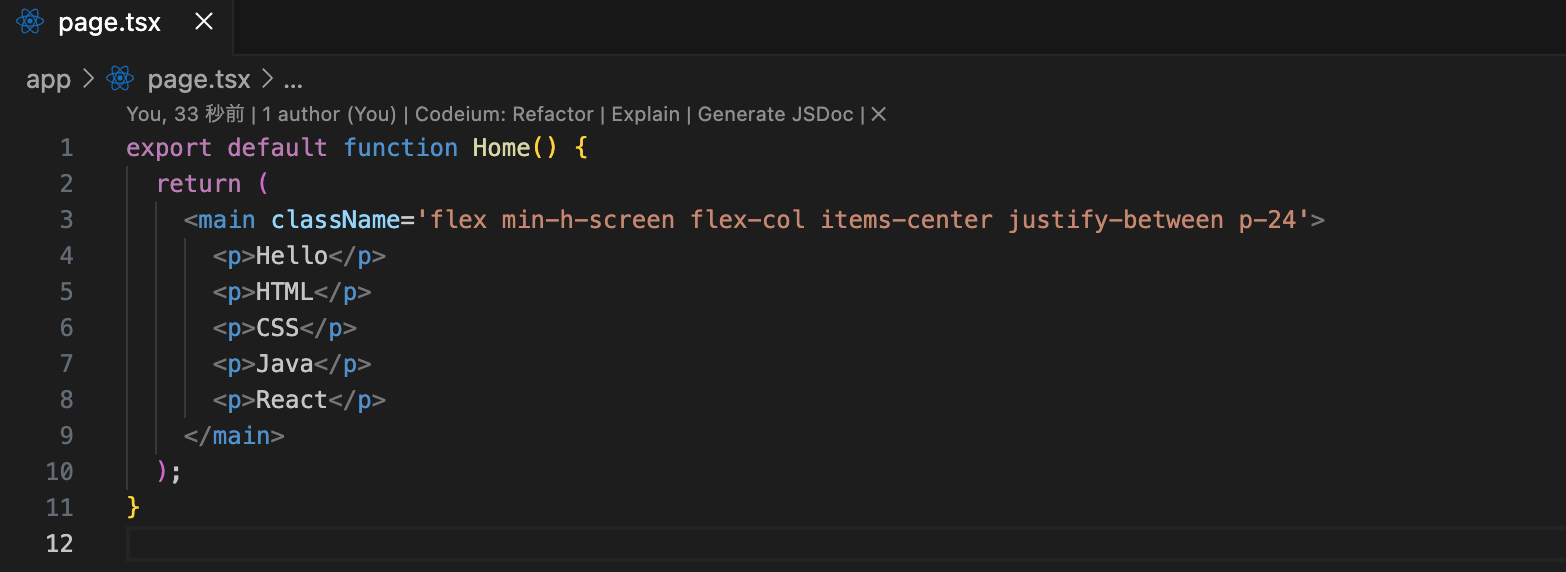Close the page.tsx editor tab
The image size is (1566, 572).
click(203, 22)
